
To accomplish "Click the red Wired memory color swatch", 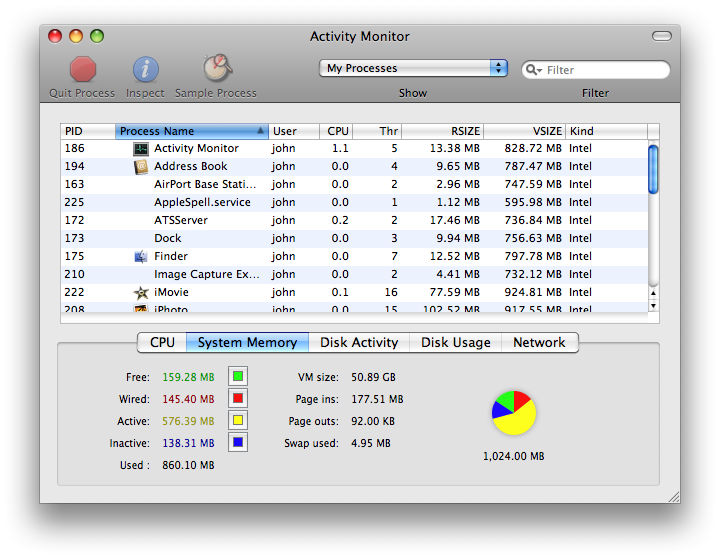I will point(238,398).
